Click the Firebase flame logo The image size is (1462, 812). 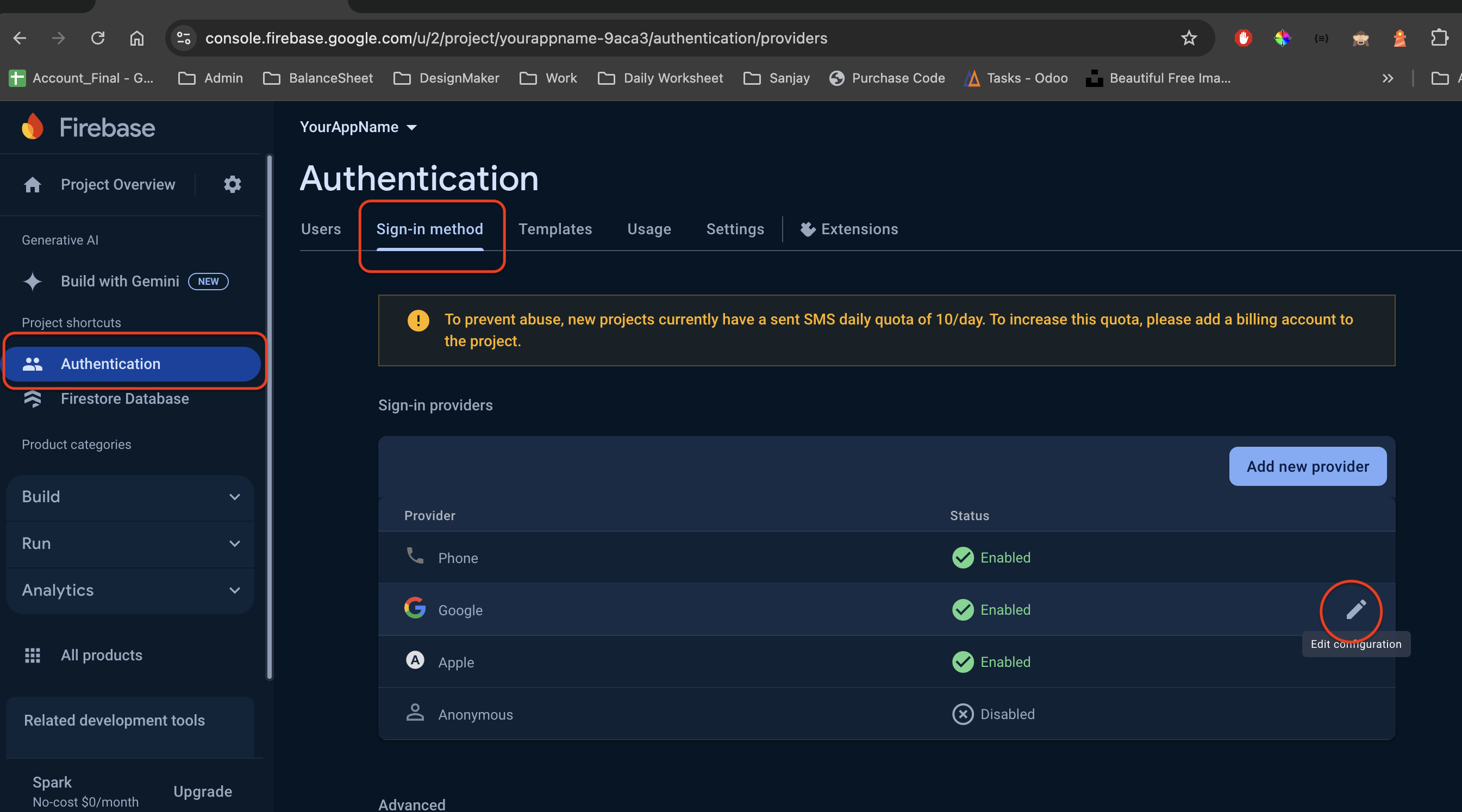click(x=33, y=127)
